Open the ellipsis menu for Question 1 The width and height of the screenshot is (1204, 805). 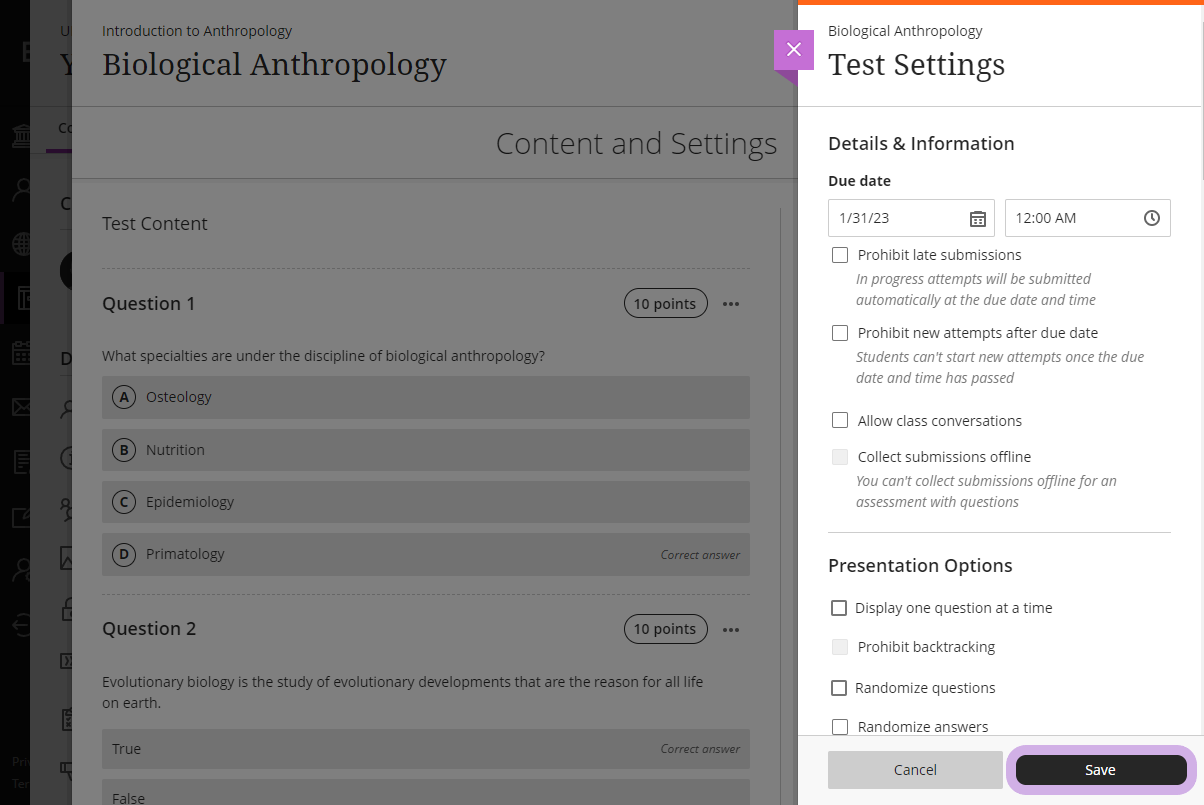731,304
